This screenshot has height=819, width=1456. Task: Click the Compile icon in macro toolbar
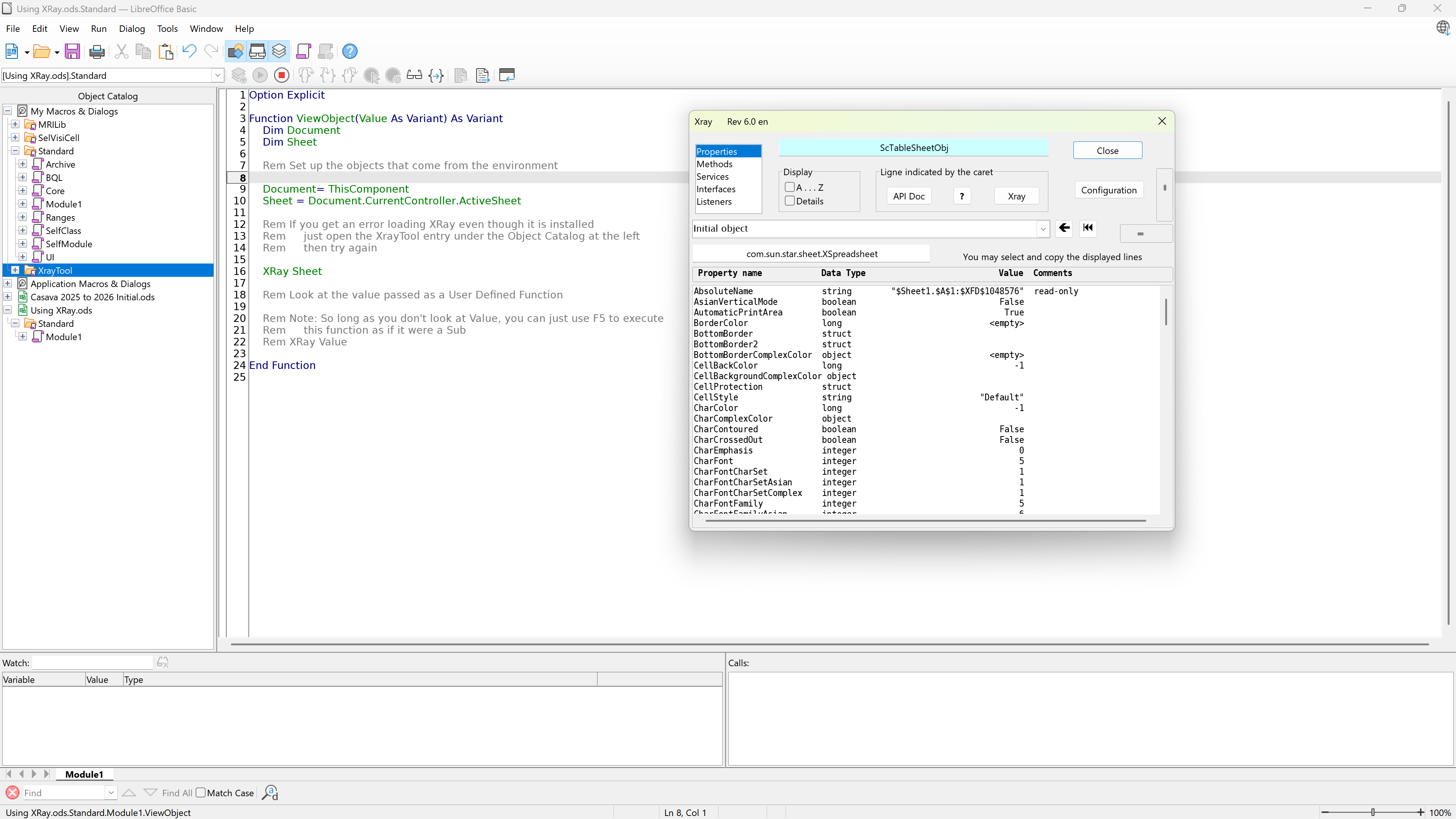(238, 75)
